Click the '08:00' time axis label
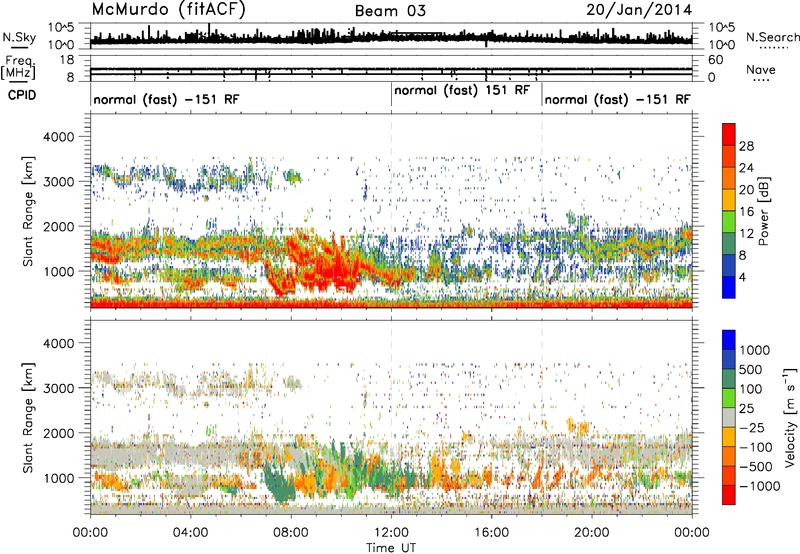Screen dimensions: 800x554 tap(291, 533)
